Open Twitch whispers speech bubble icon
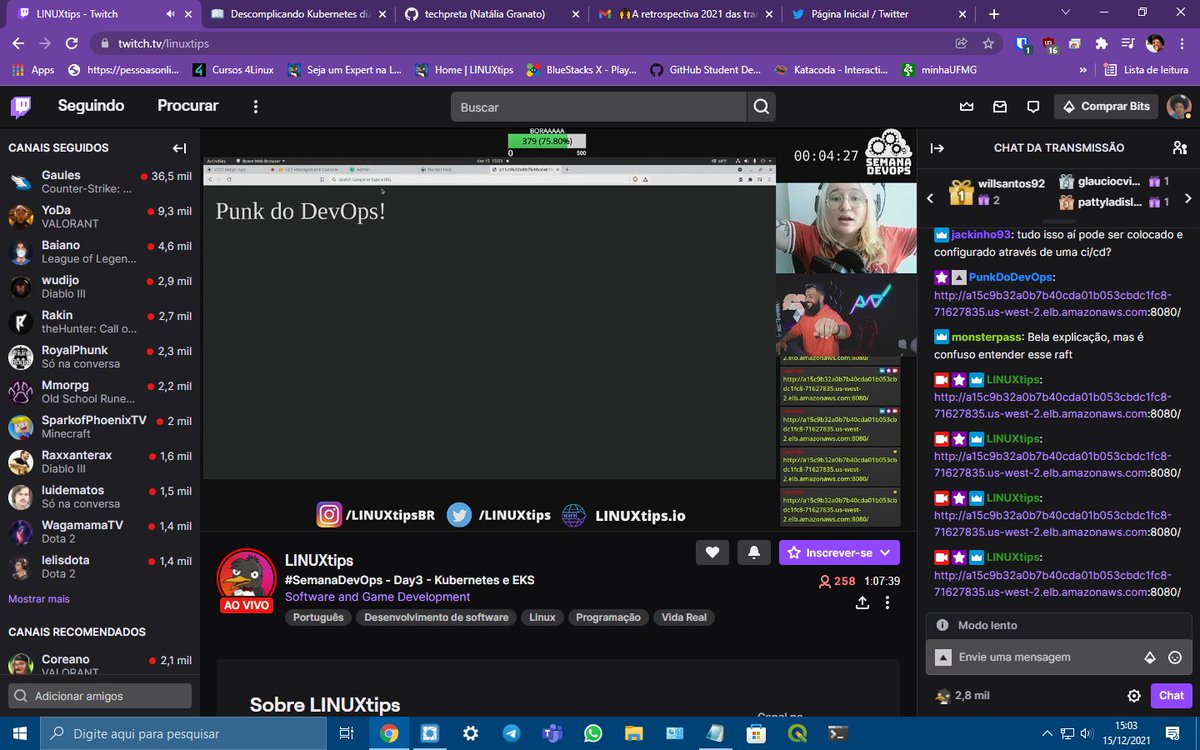Viewport: 1200px width, 750px height. point(1034,106)
